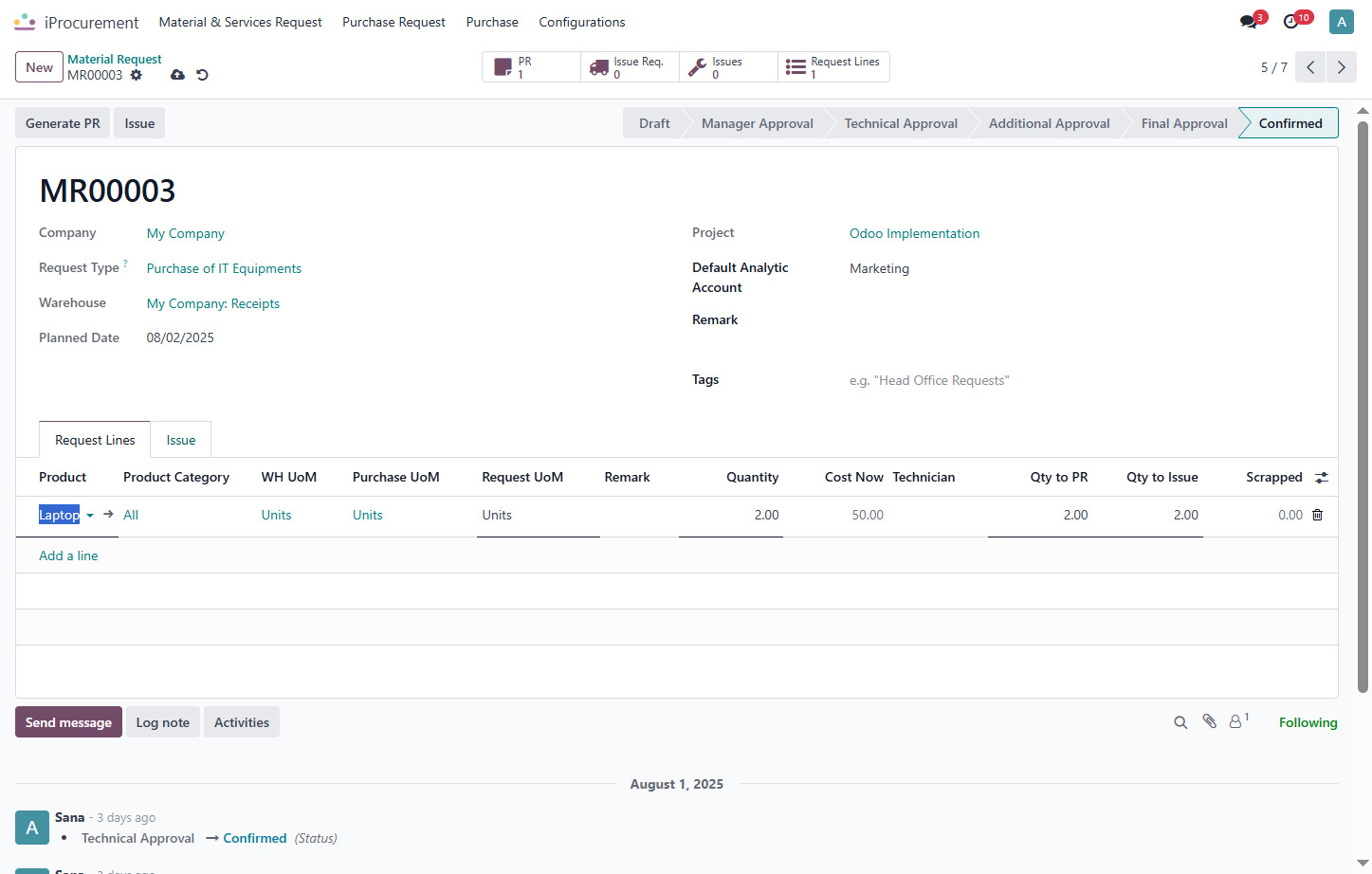
Task: Sort by the Cost Now column header
Action: tap(853, 477)
